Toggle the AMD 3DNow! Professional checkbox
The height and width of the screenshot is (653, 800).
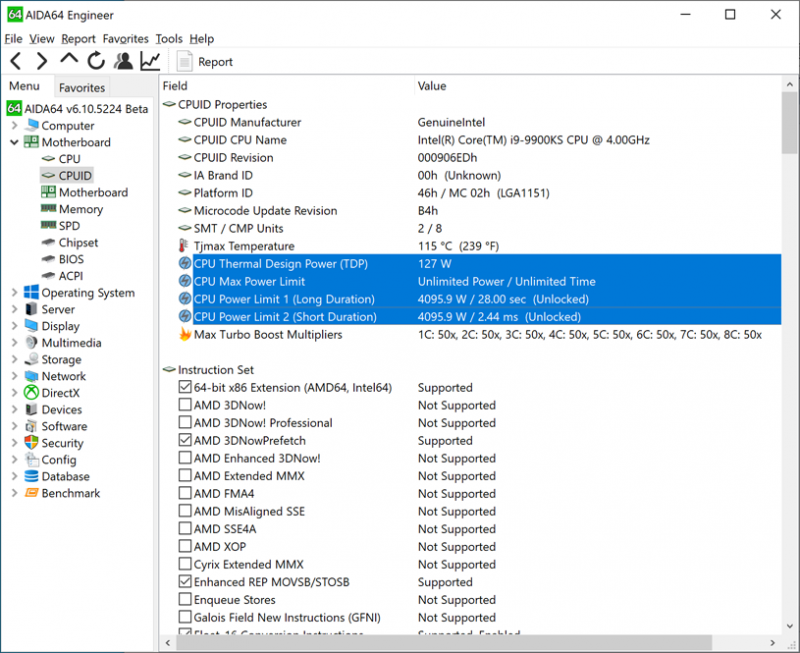185,422
